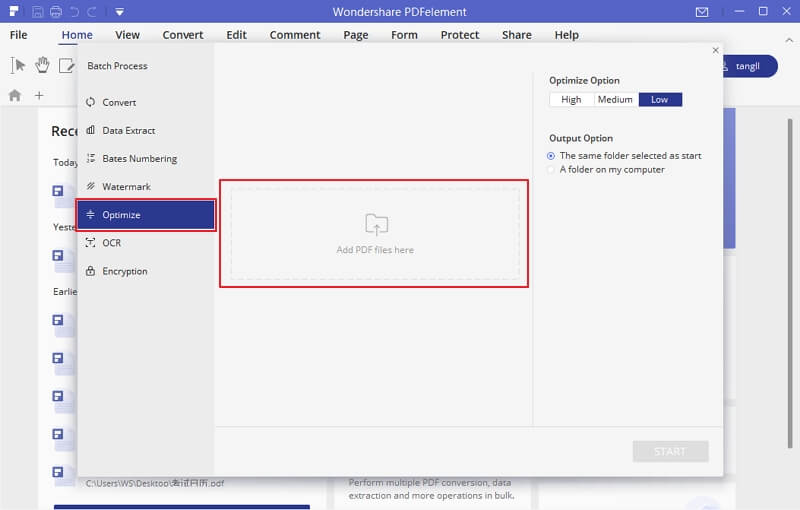This screenshot has width=800, height=510.
Task: Click the Watermark stripes icon
Action: [90, 186]
